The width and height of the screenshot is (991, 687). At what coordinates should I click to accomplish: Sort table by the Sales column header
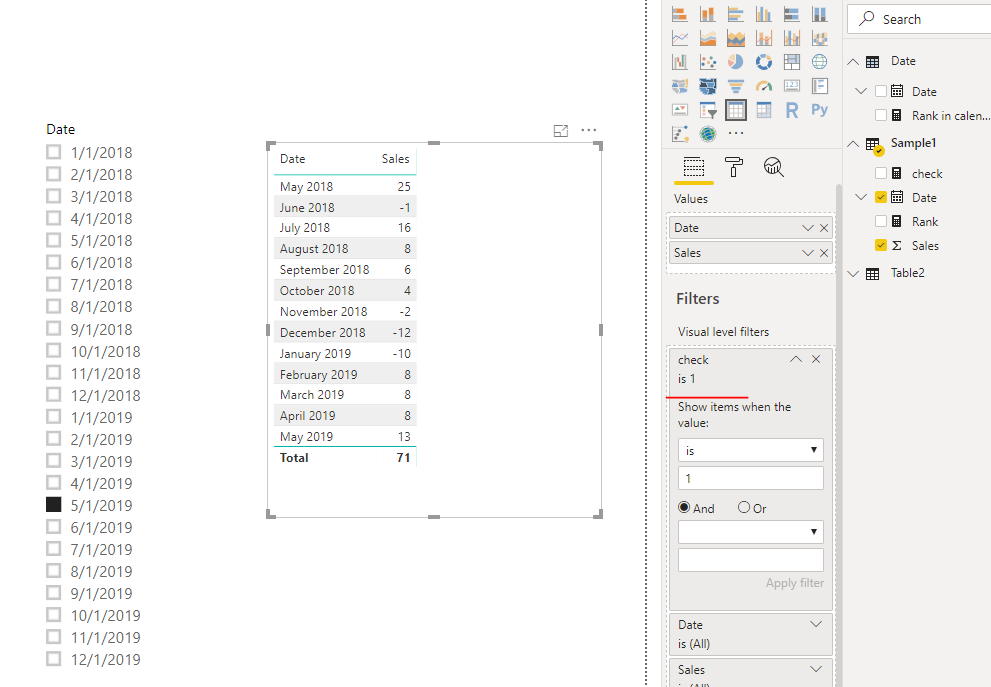click(x=395, y=159)
